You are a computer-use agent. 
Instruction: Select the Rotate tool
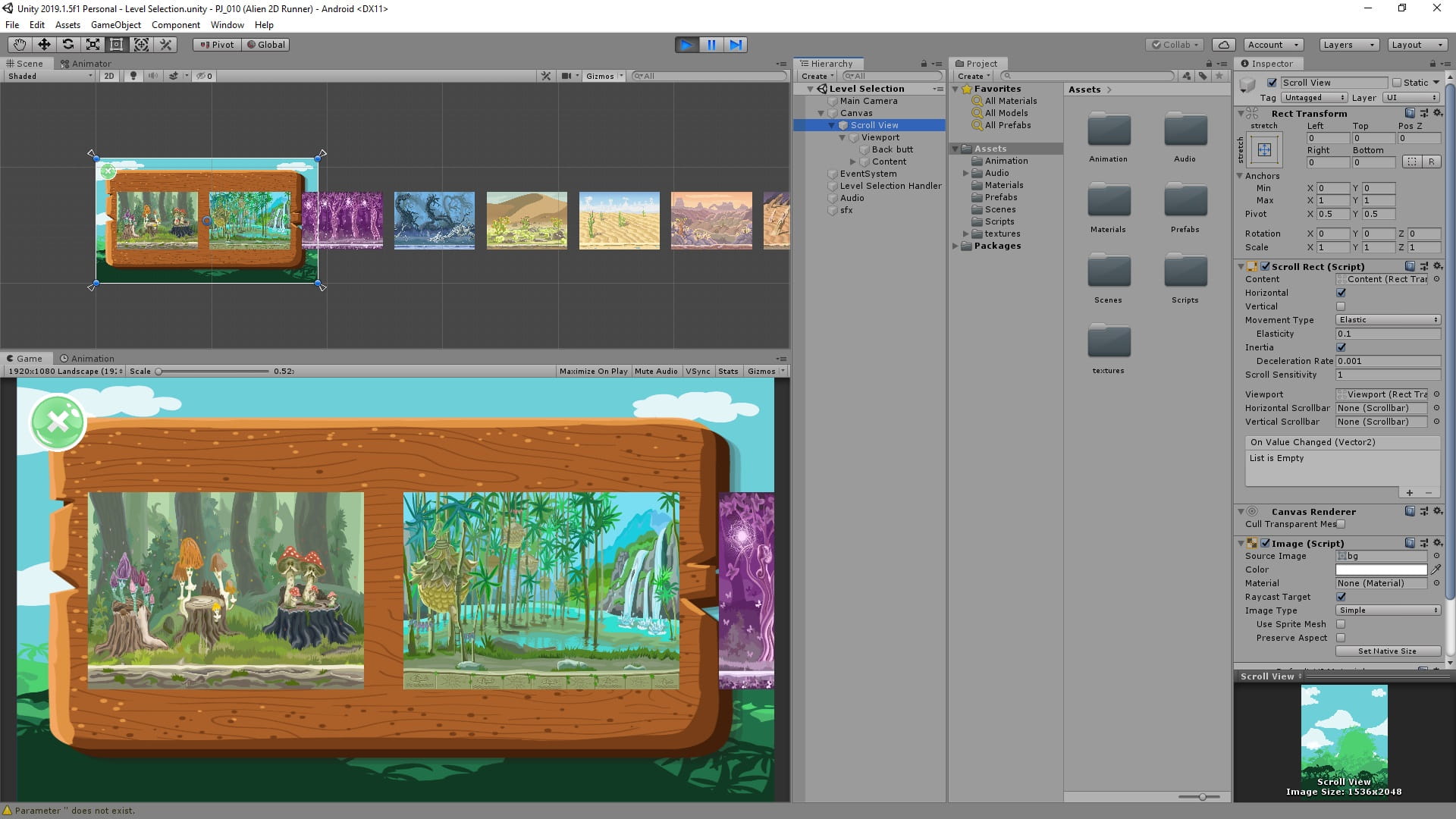68,45
